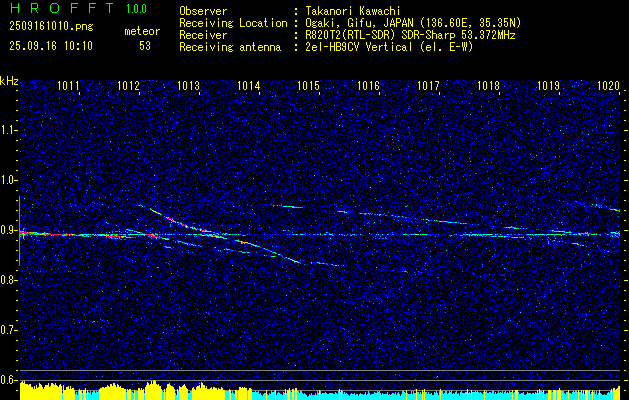The width and height of the screenshot is (629, 400).
Task: Click the 1017 time axis label
Action: tap(429, 85)
